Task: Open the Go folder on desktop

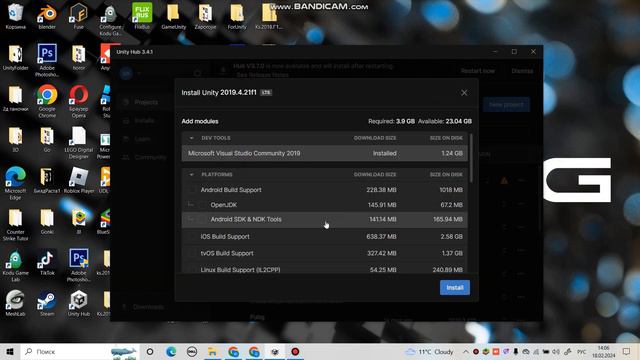Action: click(47, 140)
